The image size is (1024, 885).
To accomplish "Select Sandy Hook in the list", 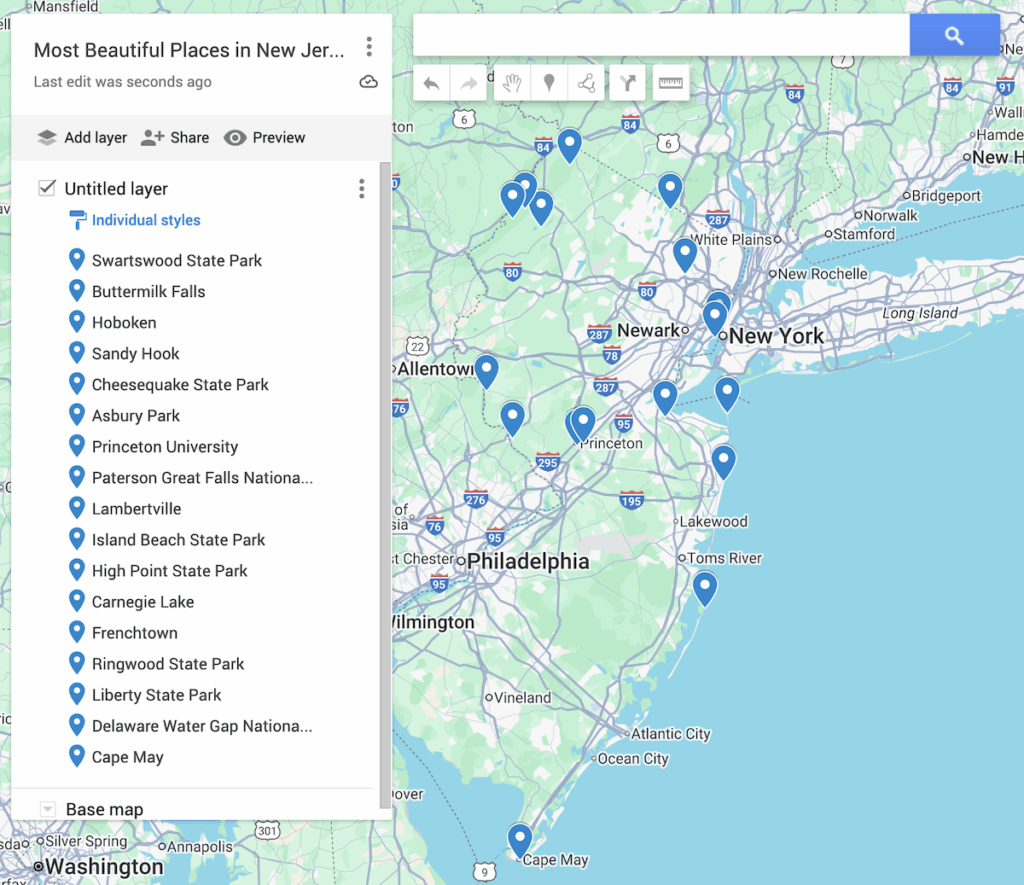I will (x=135, y=353).
